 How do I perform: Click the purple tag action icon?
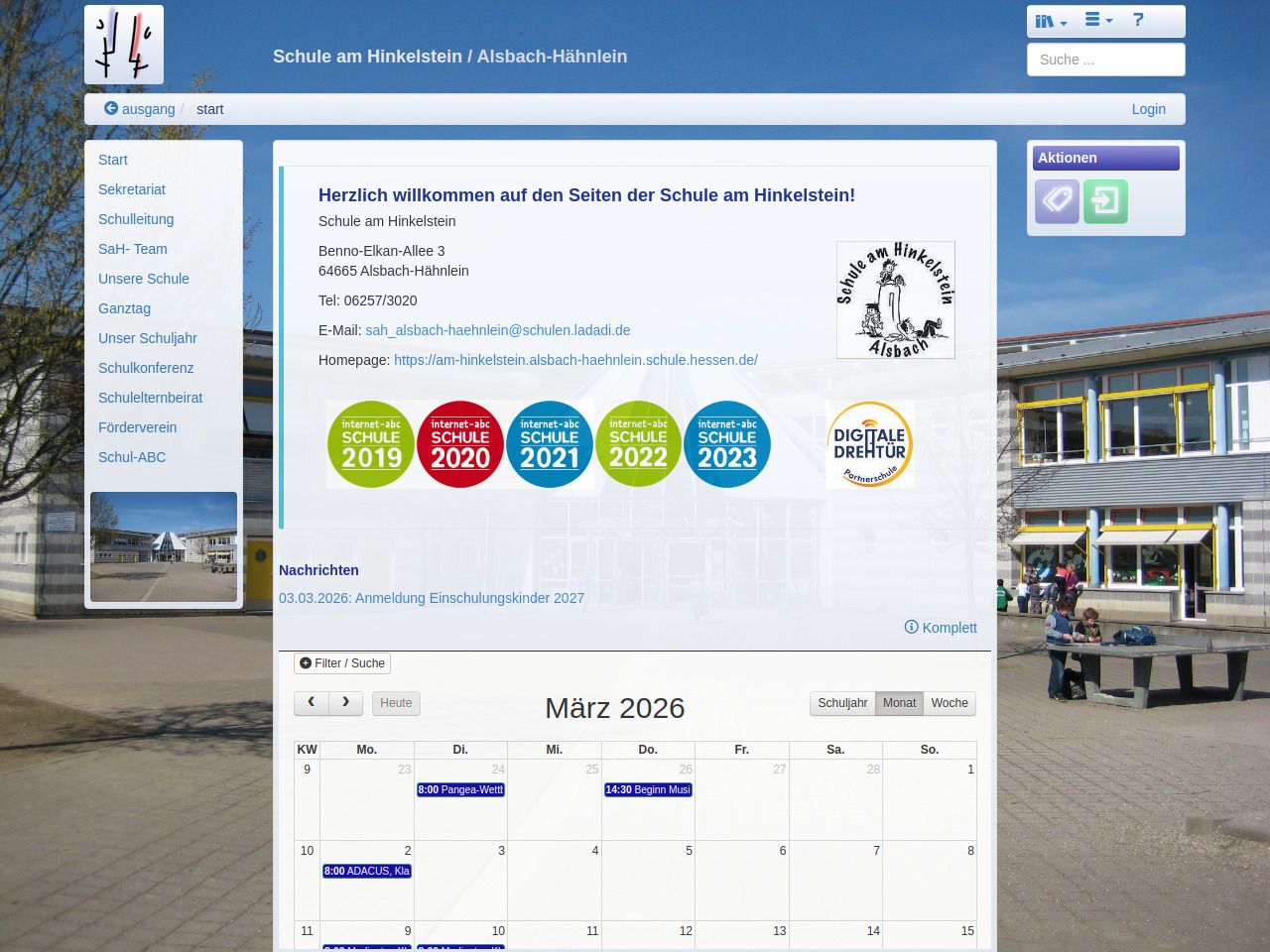tap(1057, 201)
